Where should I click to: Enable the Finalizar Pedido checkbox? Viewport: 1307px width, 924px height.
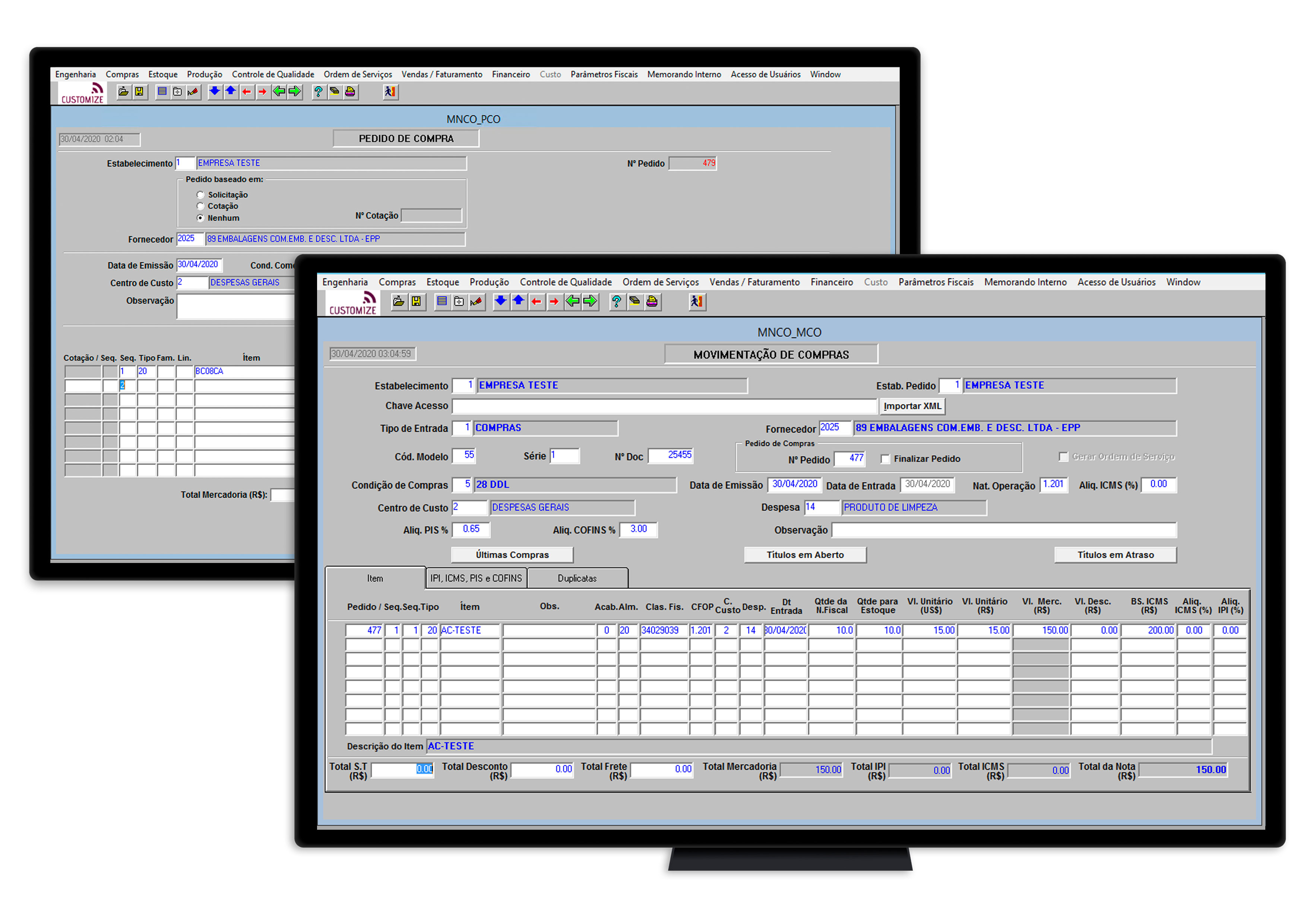886,459
